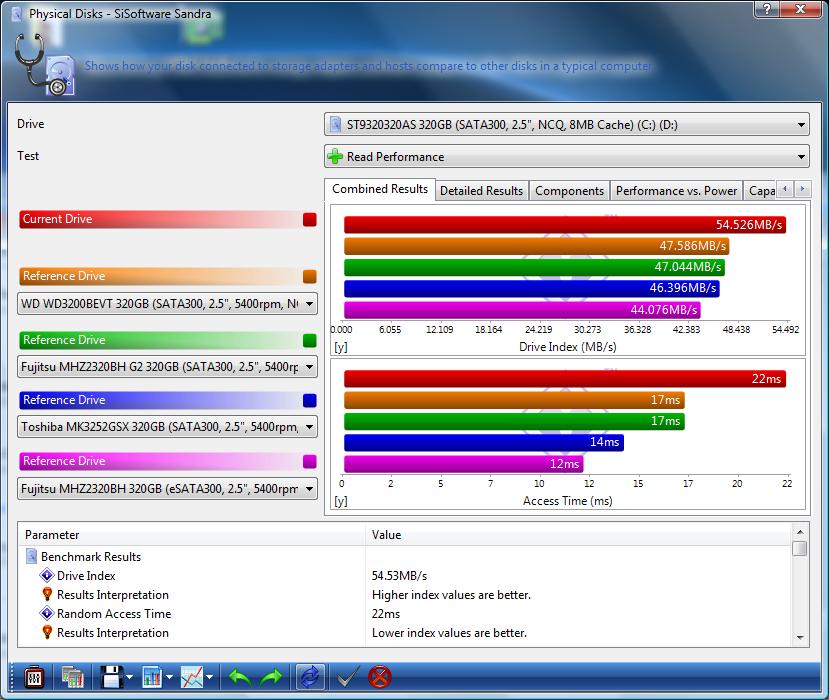Viewport: 829px width, 700px height.
Task: Click the blue refresh icon
Action: [x=310, y=677]
